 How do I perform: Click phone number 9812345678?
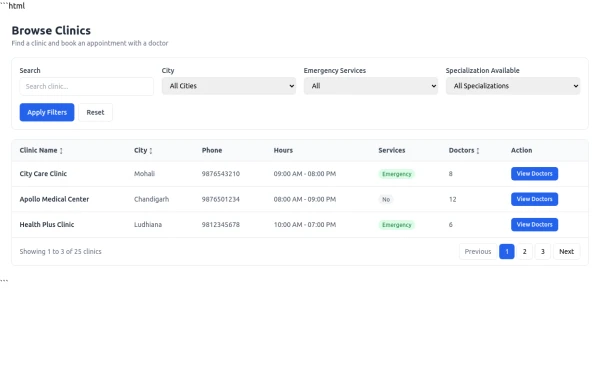(x=221, y=225)
